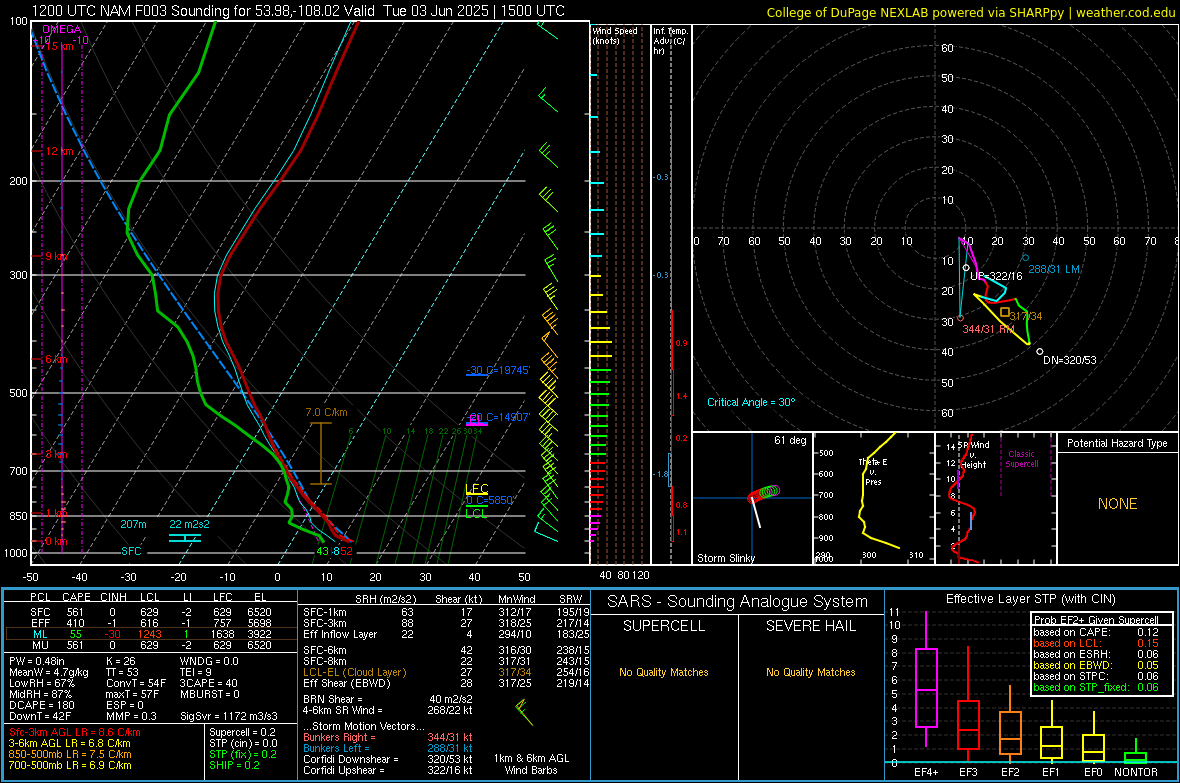This screenshot has height=783, width=1180.
Task: Click the 'Eff Inflow Layer' row
Action: pos(446,635)
